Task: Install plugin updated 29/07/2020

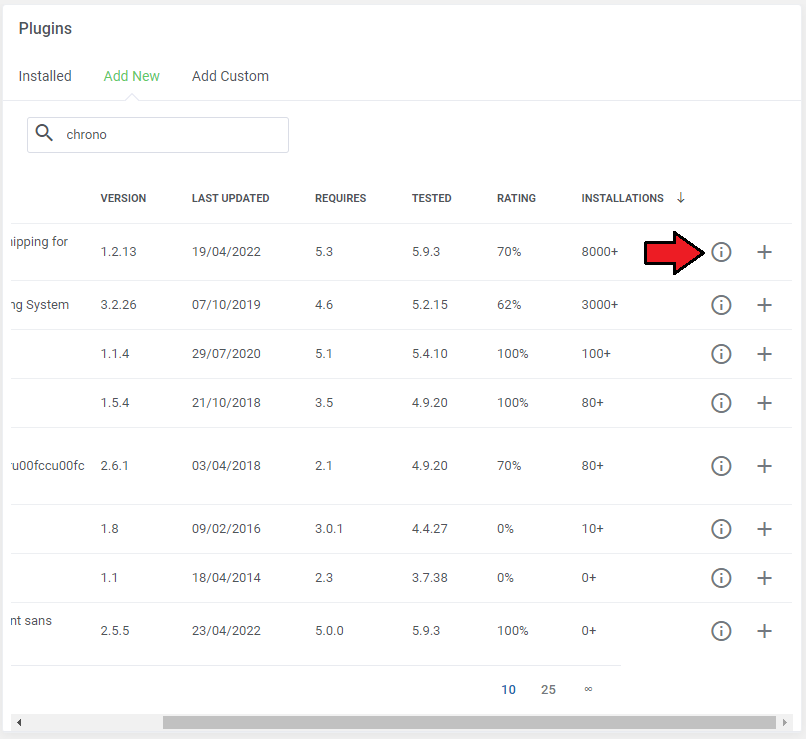Action: (x=764, y=354)
